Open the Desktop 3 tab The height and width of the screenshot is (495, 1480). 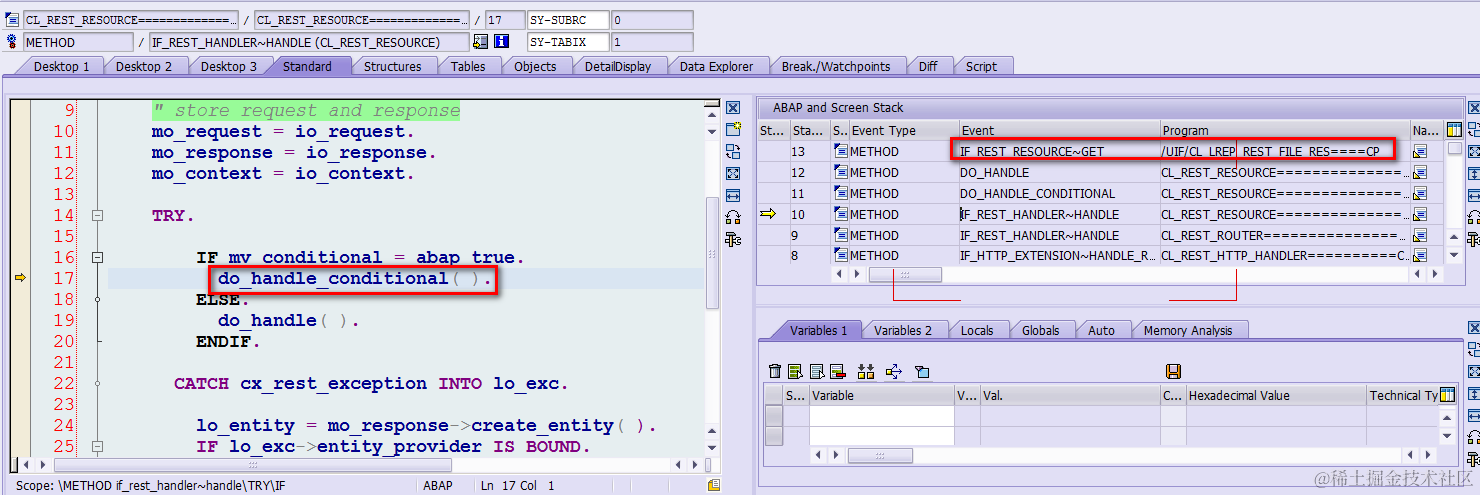[x=228, y=66]
